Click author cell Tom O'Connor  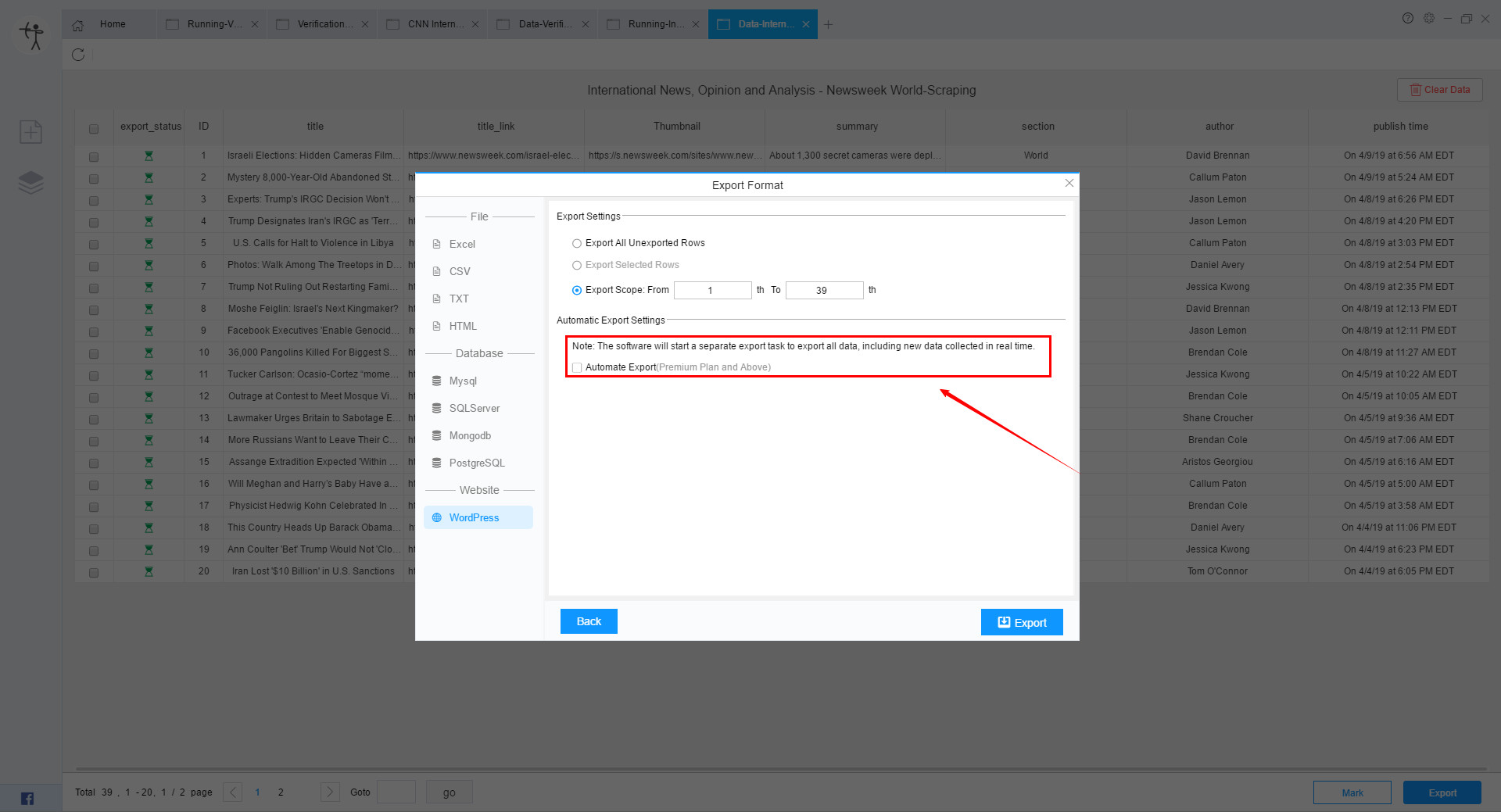1217,571
